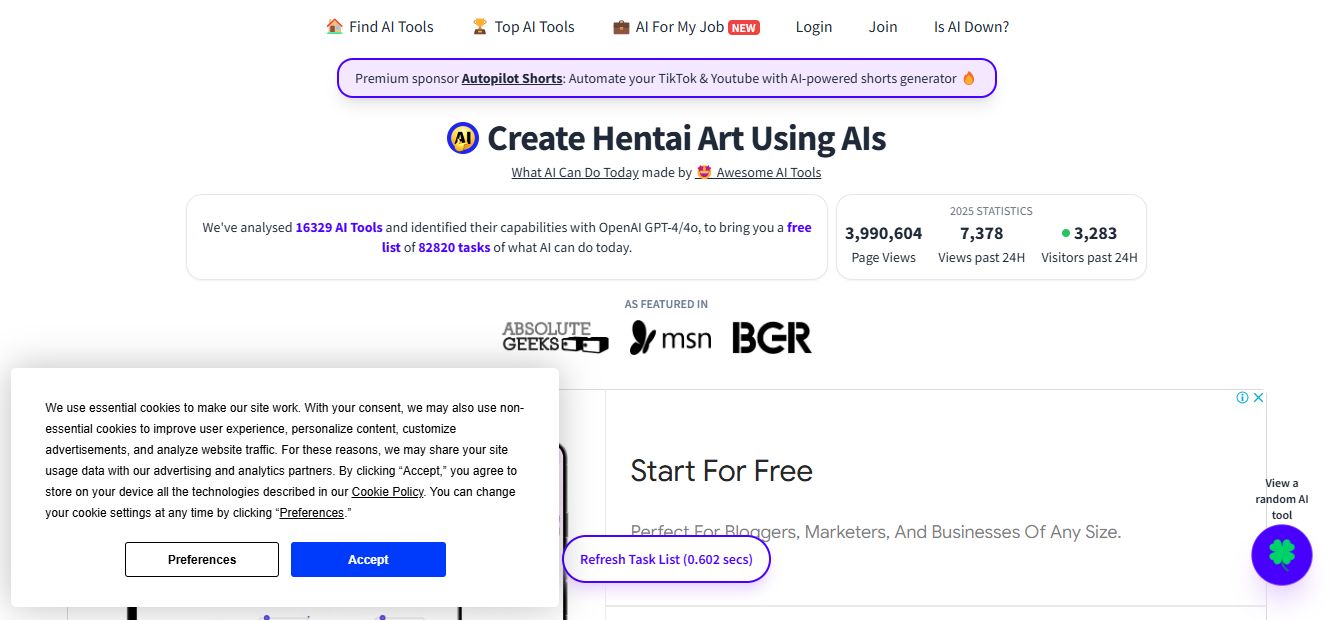The height and width of the screenshot is (620, 1335).
Task: Click the Absolute Geeks logo
Action: pos(555,337)
